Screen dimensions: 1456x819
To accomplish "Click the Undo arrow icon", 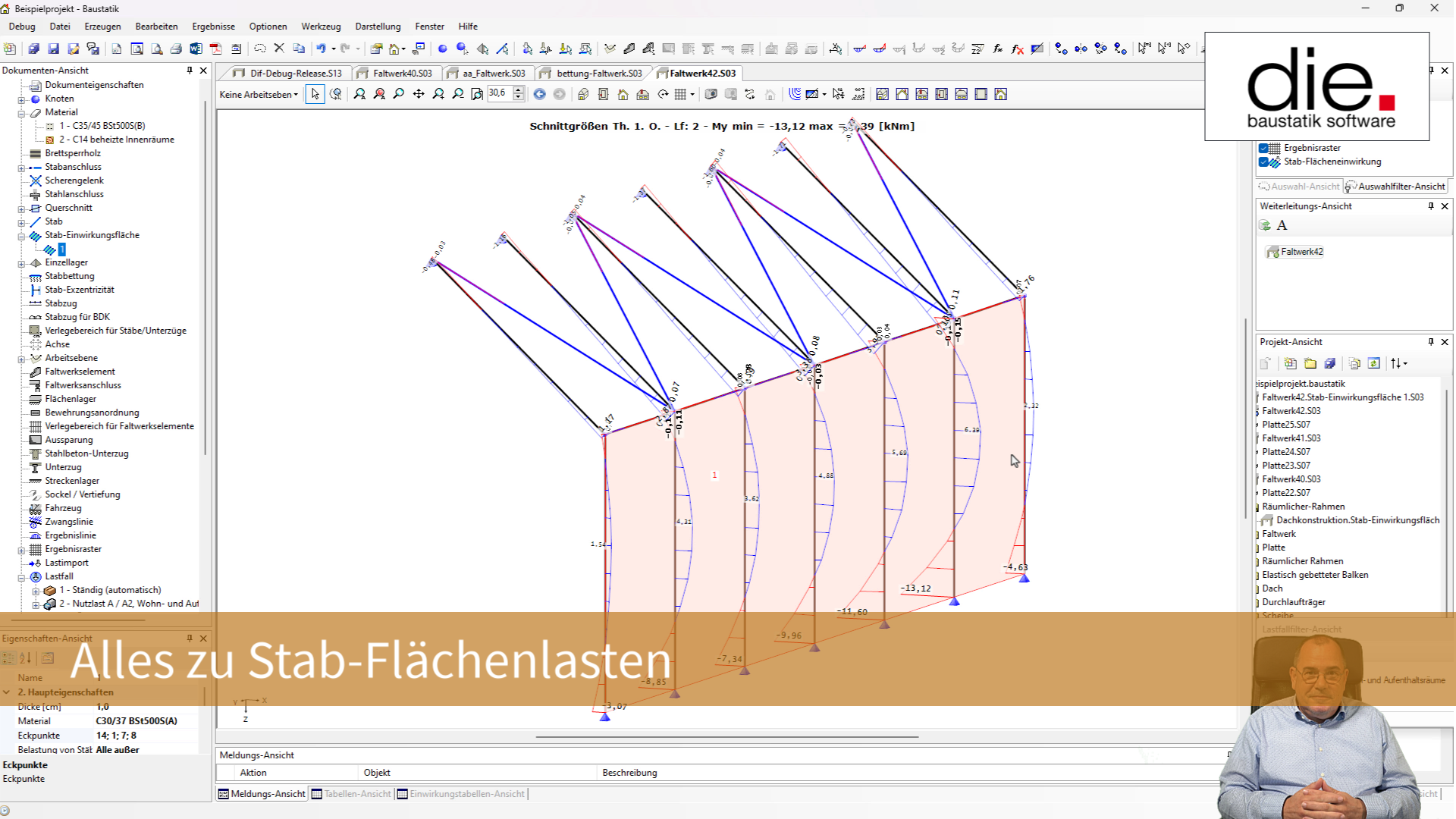I will [x=321, y=49].
